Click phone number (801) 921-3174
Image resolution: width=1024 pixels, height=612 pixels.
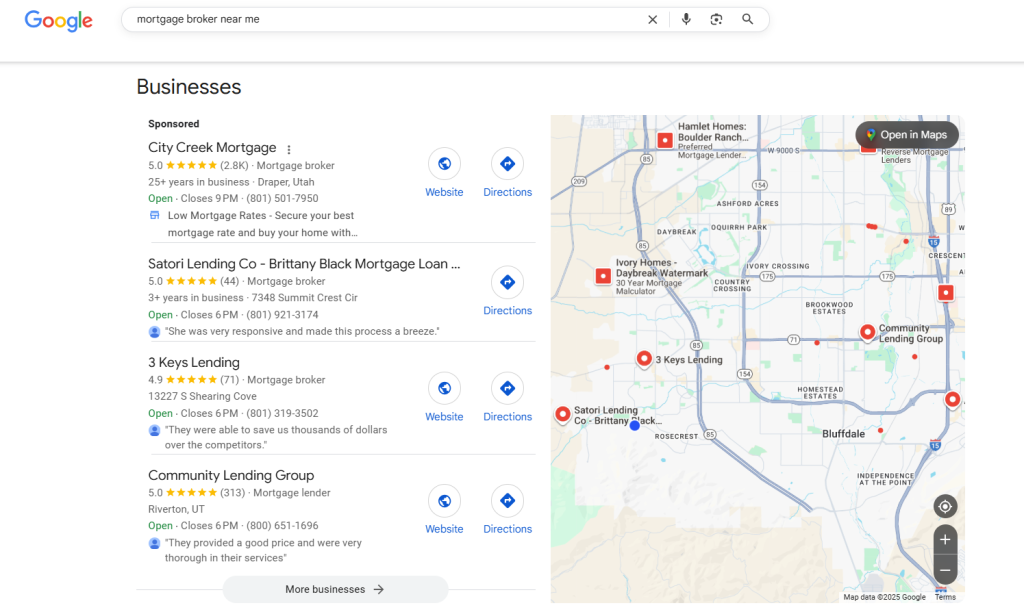point(282,315)
